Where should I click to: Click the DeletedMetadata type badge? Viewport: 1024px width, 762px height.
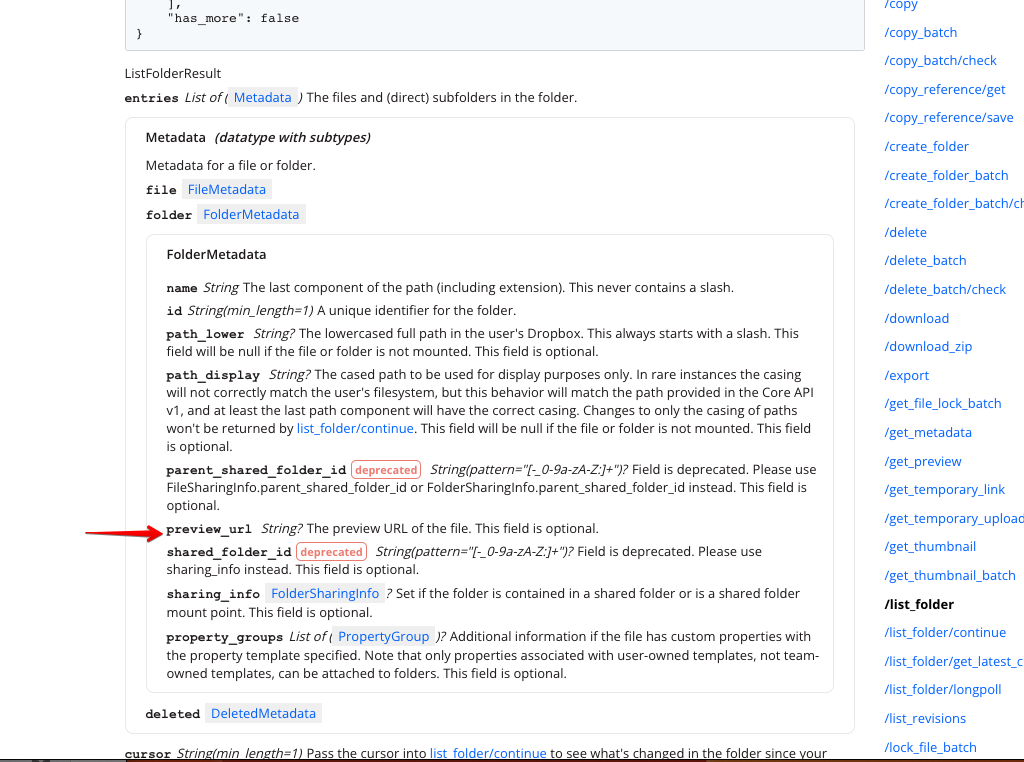(x=263, y=713)
